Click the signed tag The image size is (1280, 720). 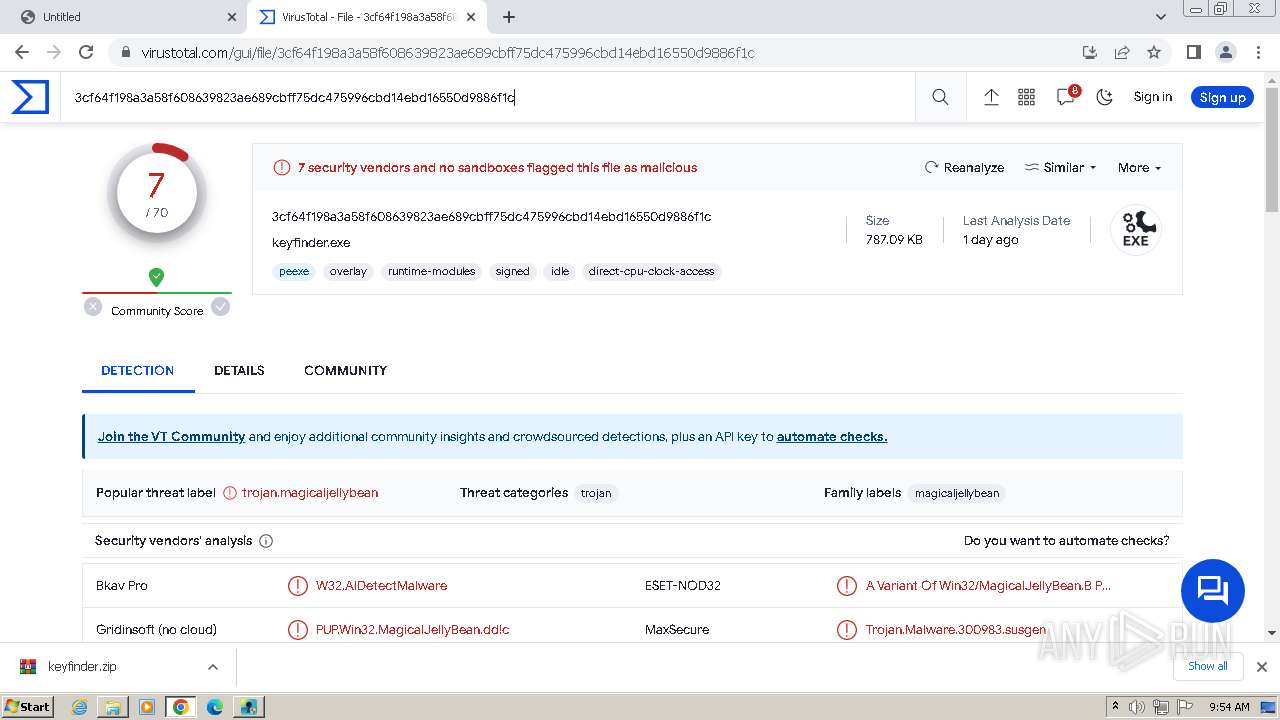pos(512,271)
